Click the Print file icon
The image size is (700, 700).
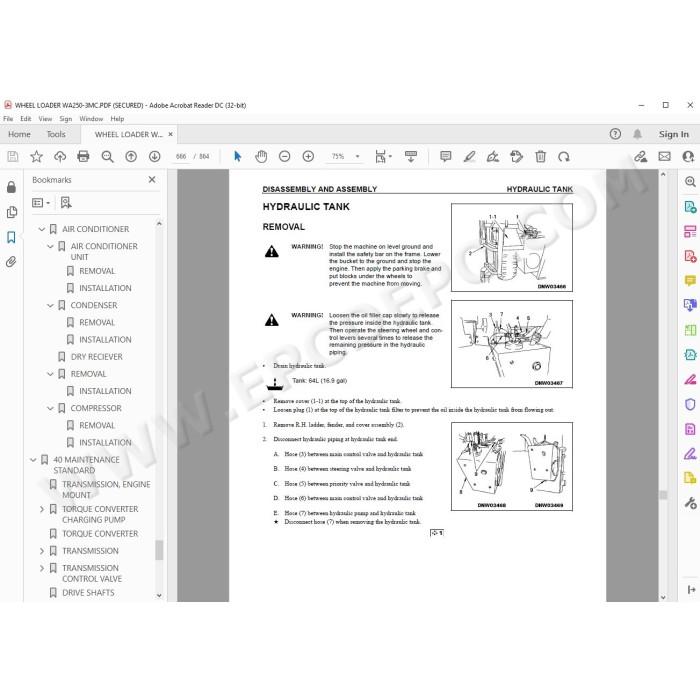[83, 156]
